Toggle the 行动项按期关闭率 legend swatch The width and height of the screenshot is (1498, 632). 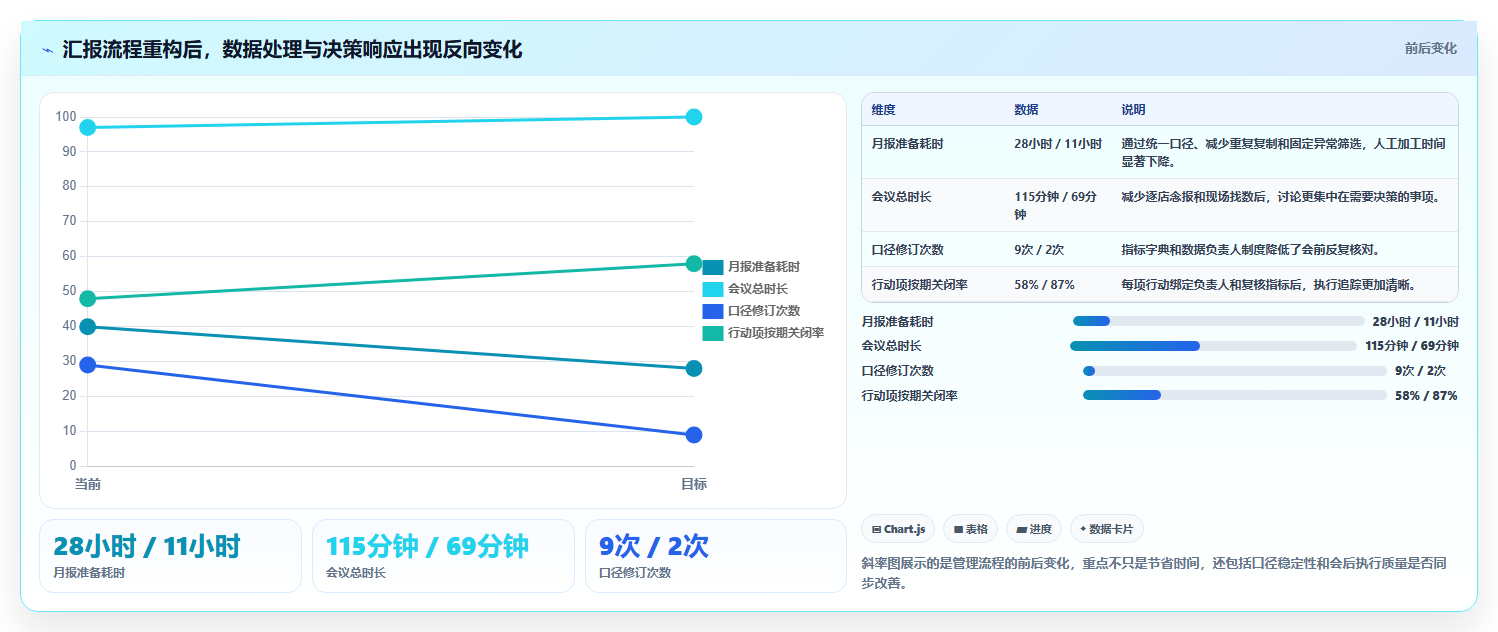[712, 333]
